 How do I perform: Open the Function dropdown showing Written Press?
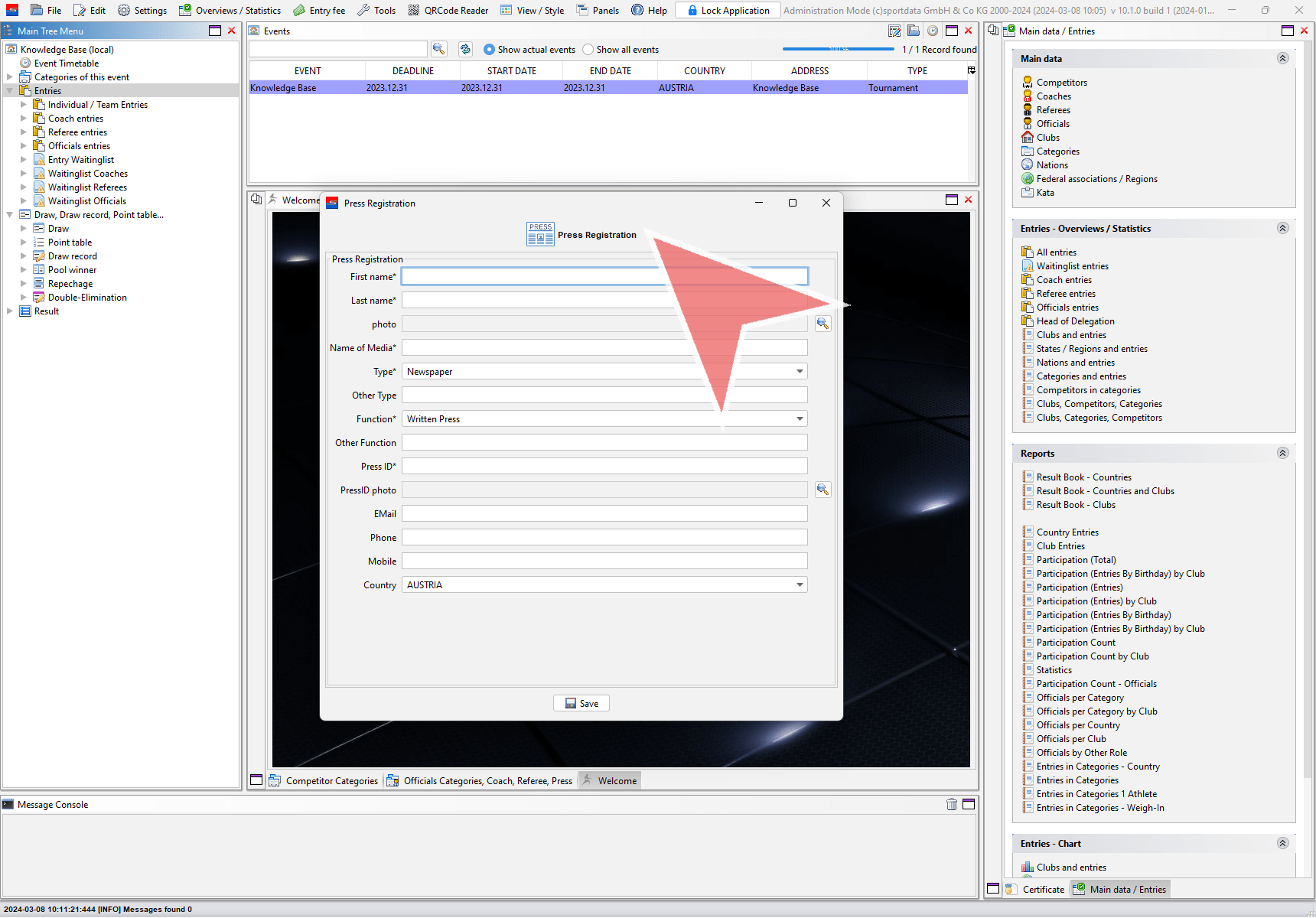[x=800, y=419]
